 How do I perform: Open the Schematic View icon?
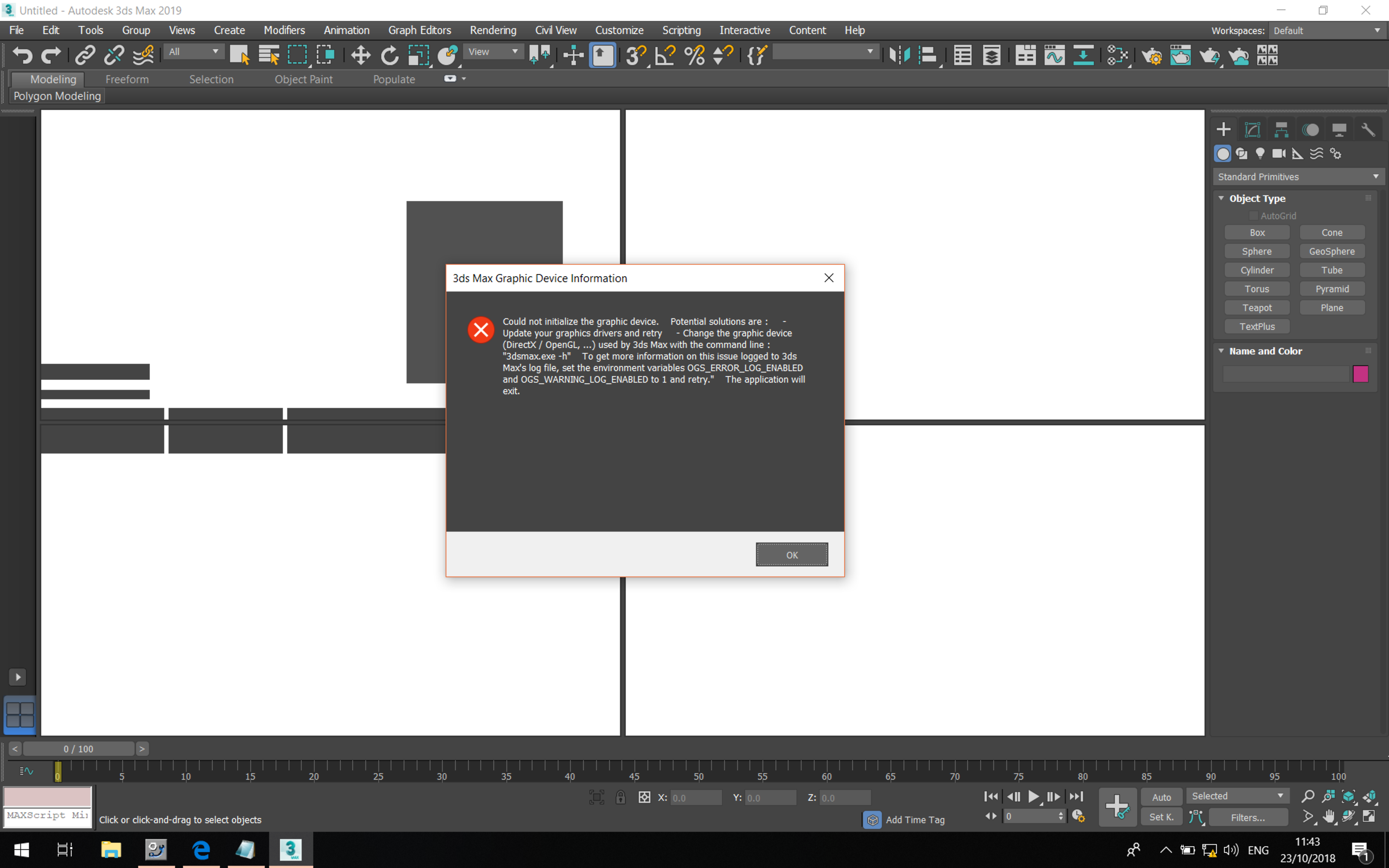tap(1083, 55)
